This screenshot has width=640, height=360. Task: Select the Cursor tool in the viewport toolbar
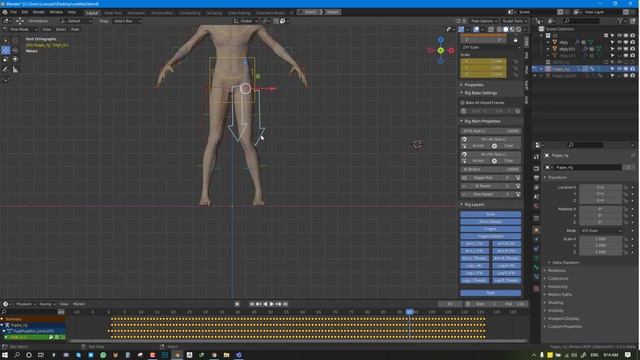click(15, 40)
